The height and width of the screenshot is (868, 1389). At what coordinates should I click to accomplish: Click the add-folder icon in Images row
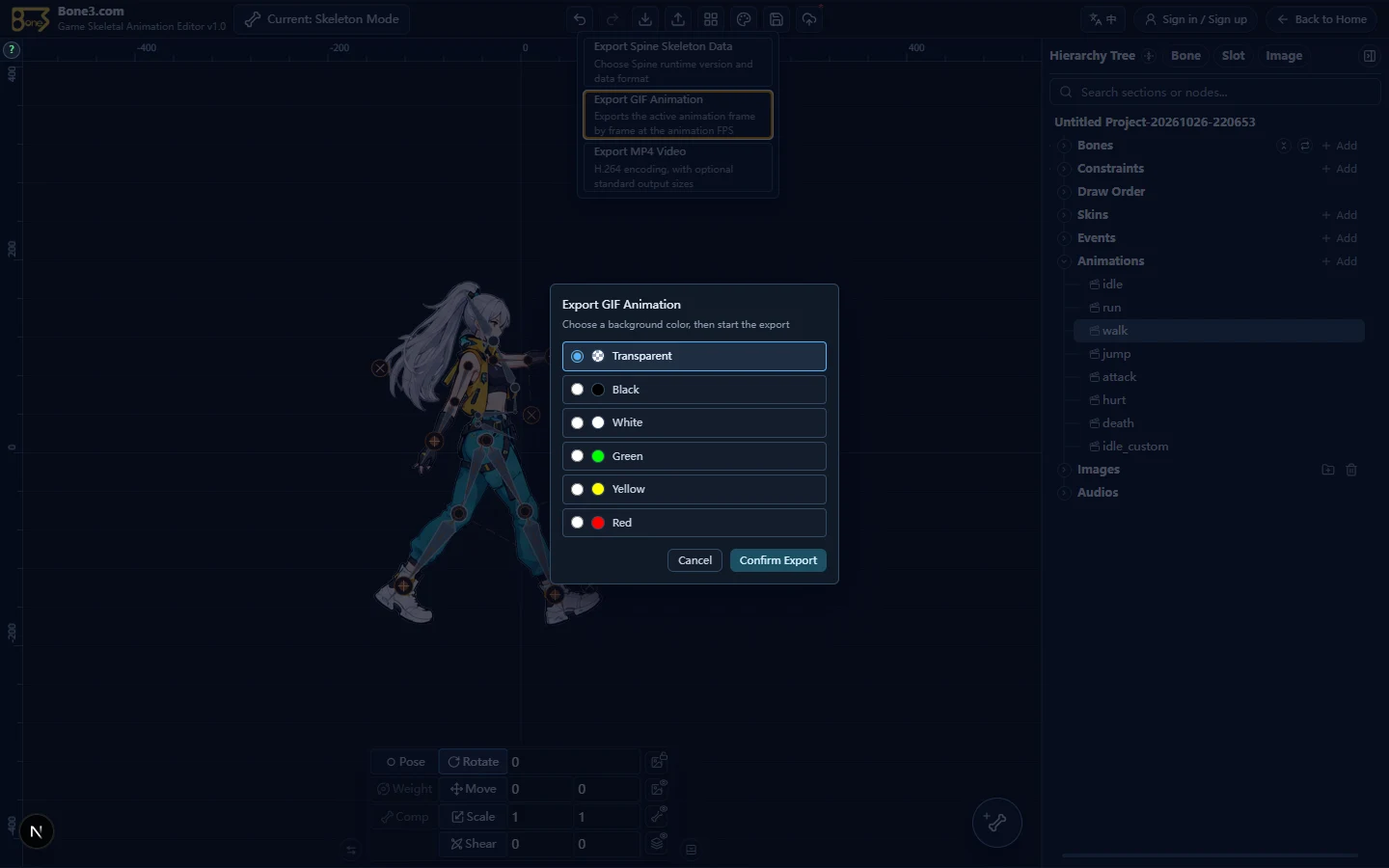[1328, 470]
